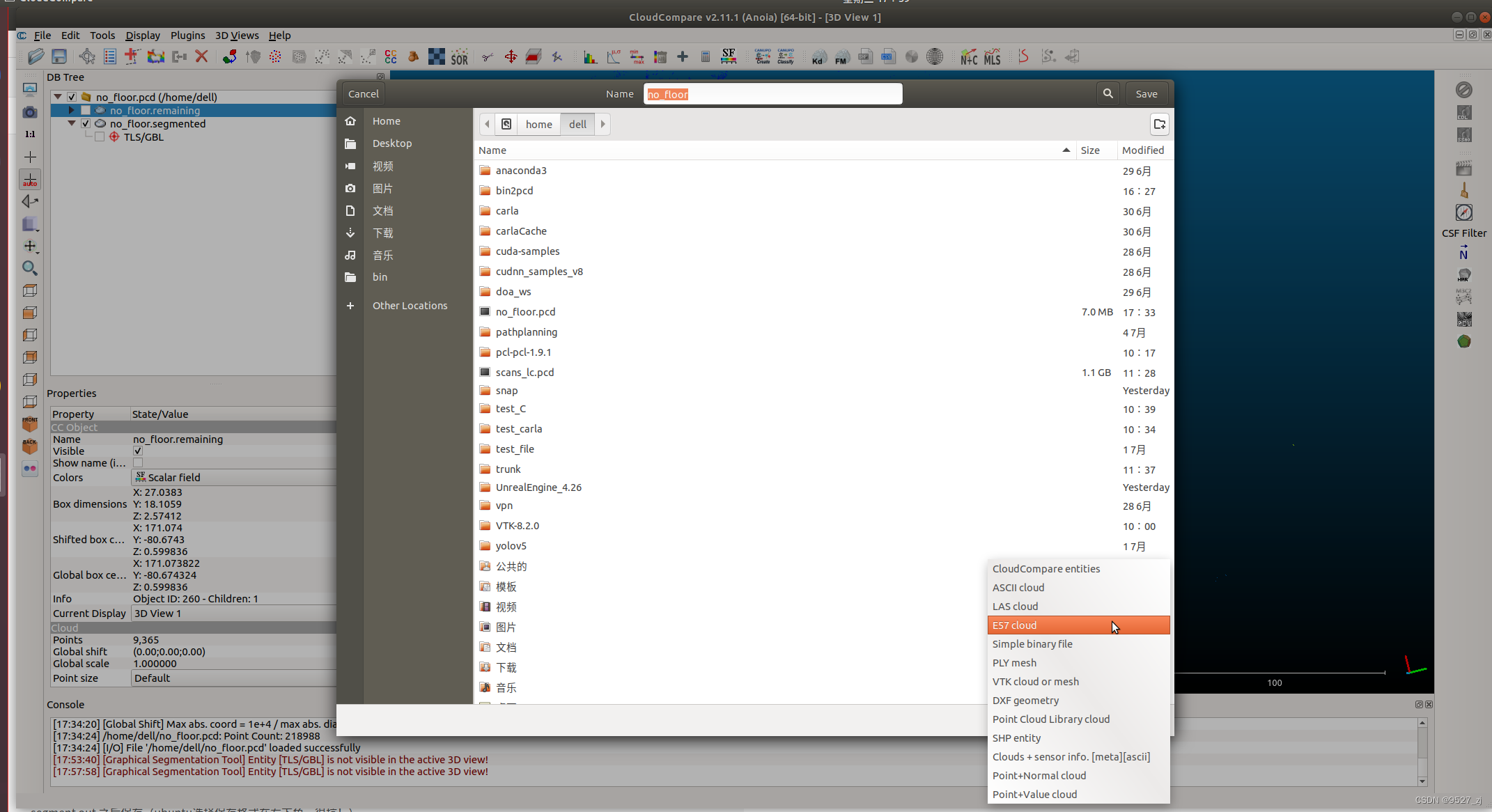The height and width of the screenshot is (812, 1492).
Task: Expand the DB Tree root node
Action: pyautogui.click(x=57, y=96)
